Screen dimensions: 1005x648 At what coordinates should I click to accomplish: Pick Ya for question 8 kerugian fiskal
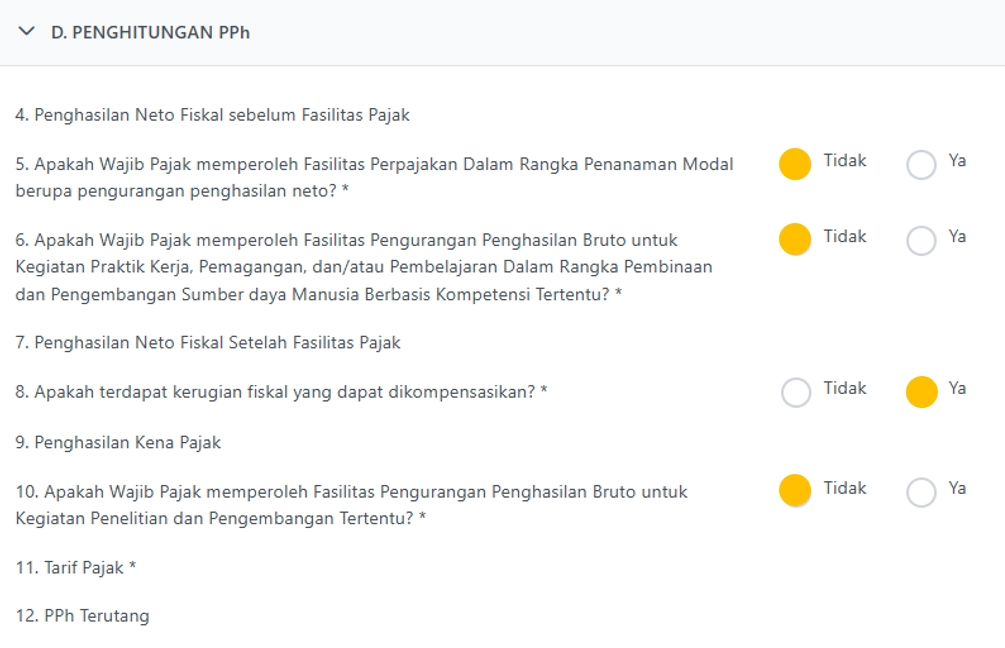(921, 392)
